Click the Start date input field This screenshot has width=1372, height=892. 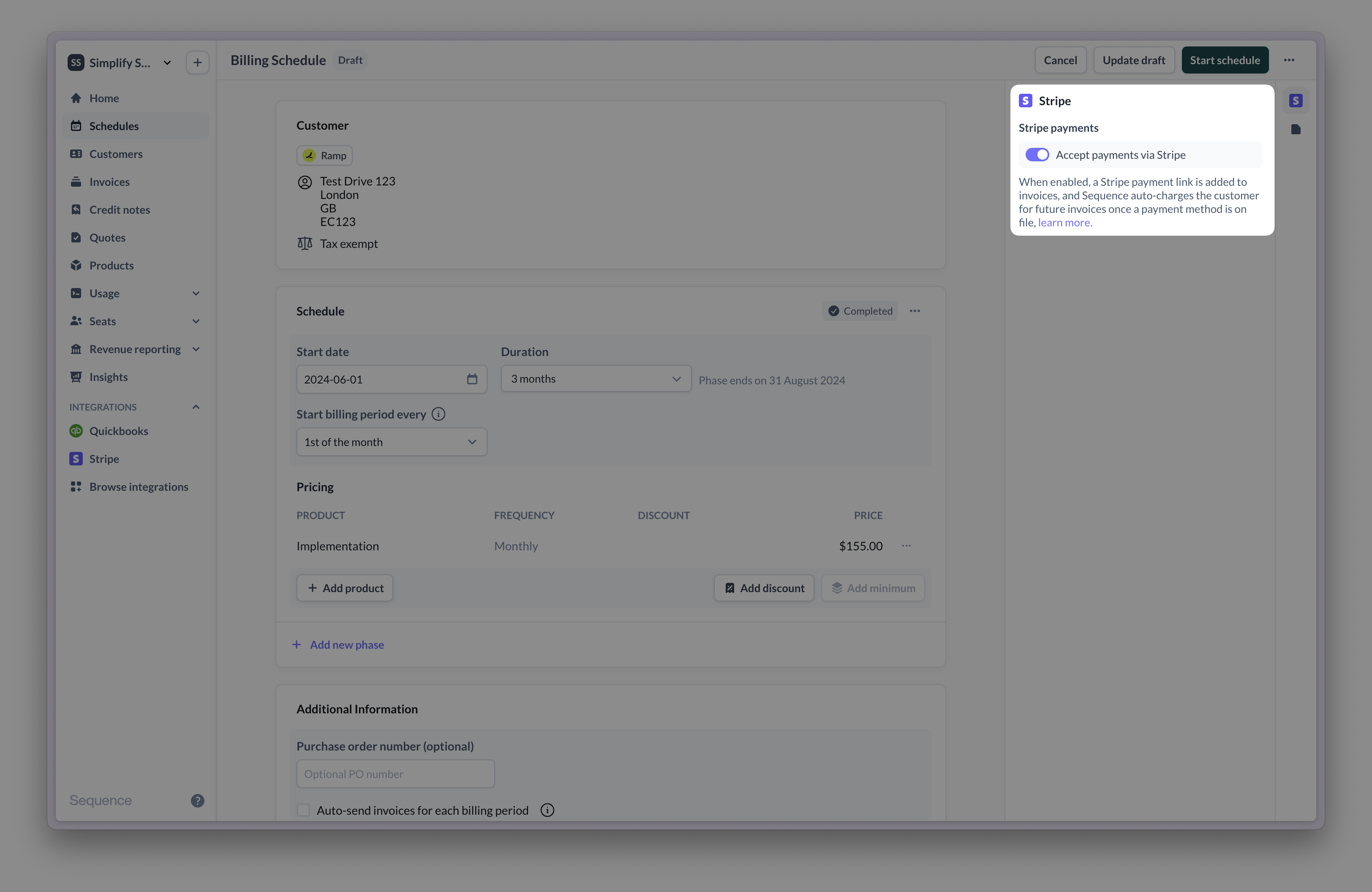click(x=392, y=379)
